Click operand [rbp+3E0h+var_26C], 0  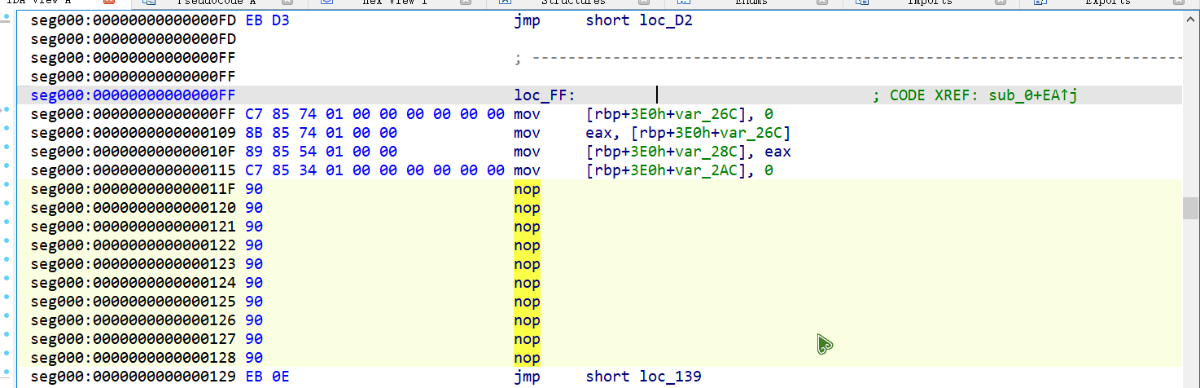point(680,114)
